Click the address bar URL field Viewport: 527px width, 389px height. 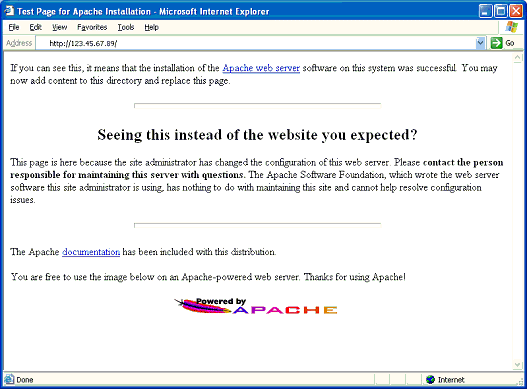pos(255,43)
